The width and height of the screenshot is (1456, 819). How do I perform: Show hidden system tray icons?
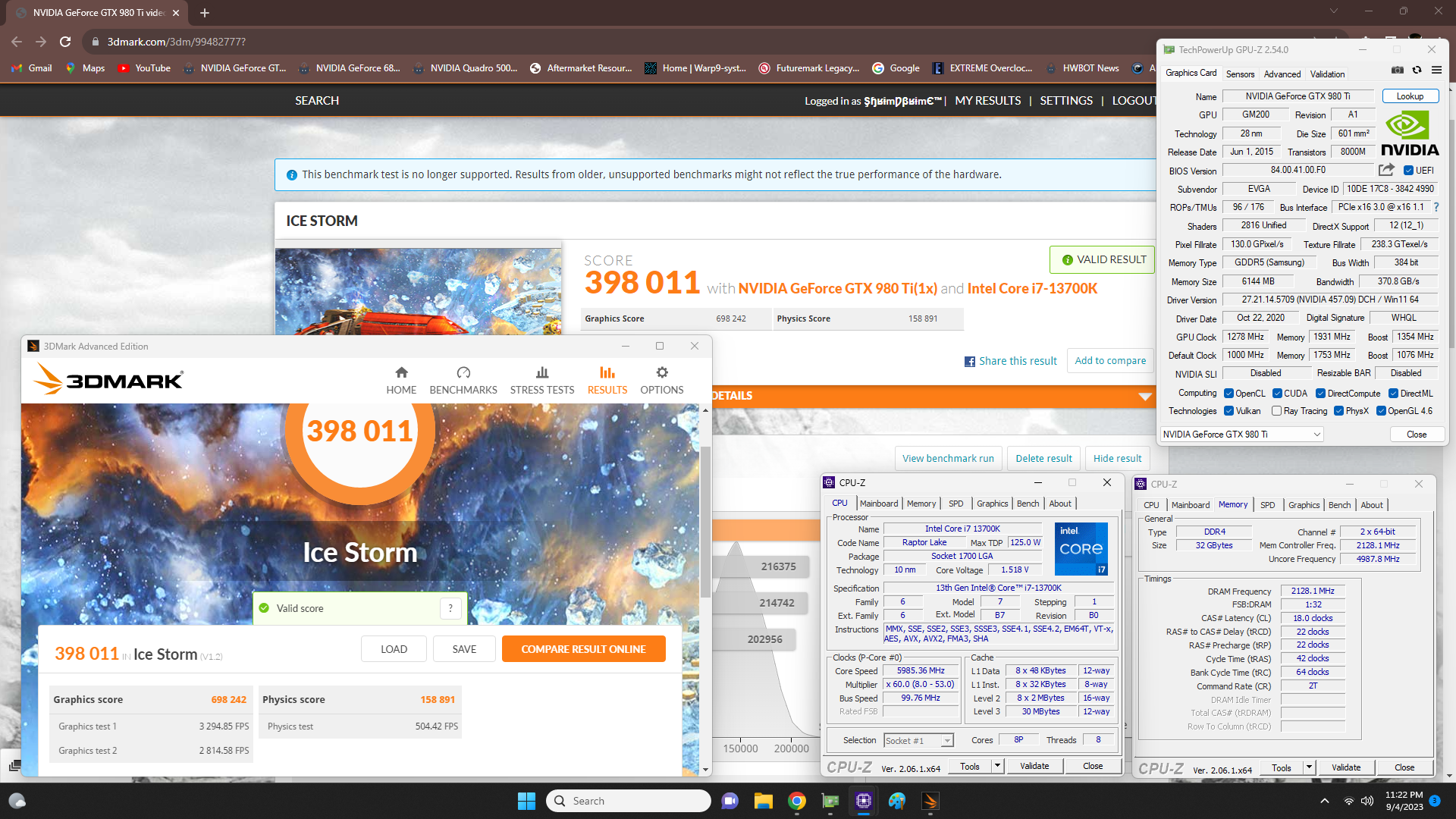click(x=1324, y=801)
